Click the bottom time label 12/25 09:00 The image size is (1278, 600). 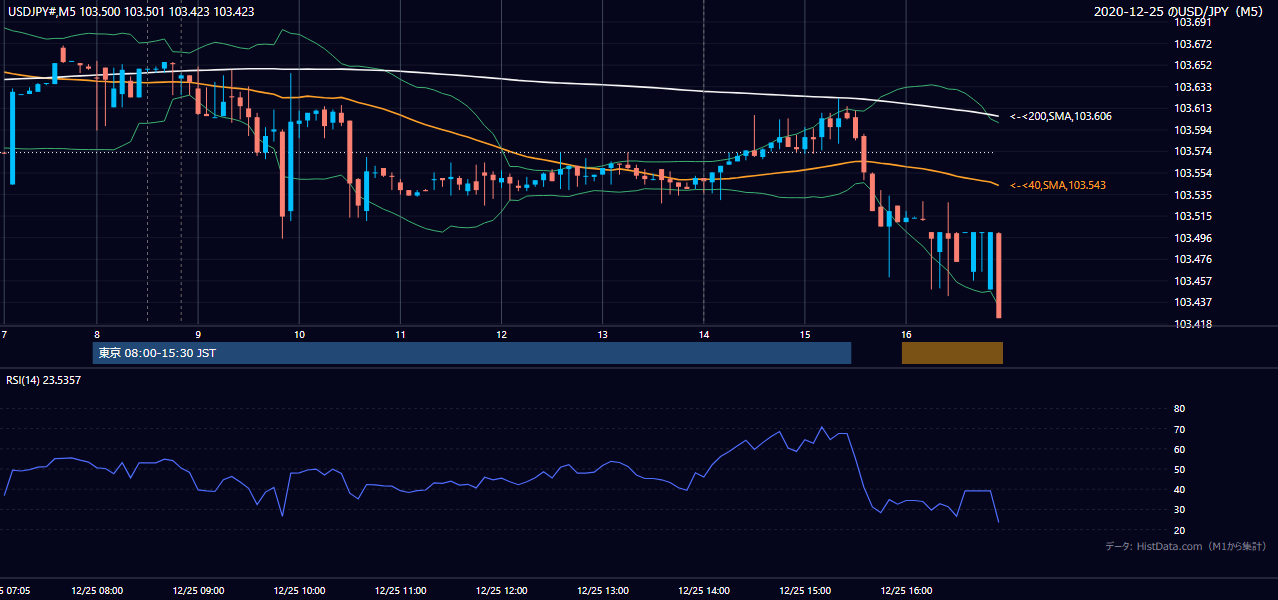point(197,591)
